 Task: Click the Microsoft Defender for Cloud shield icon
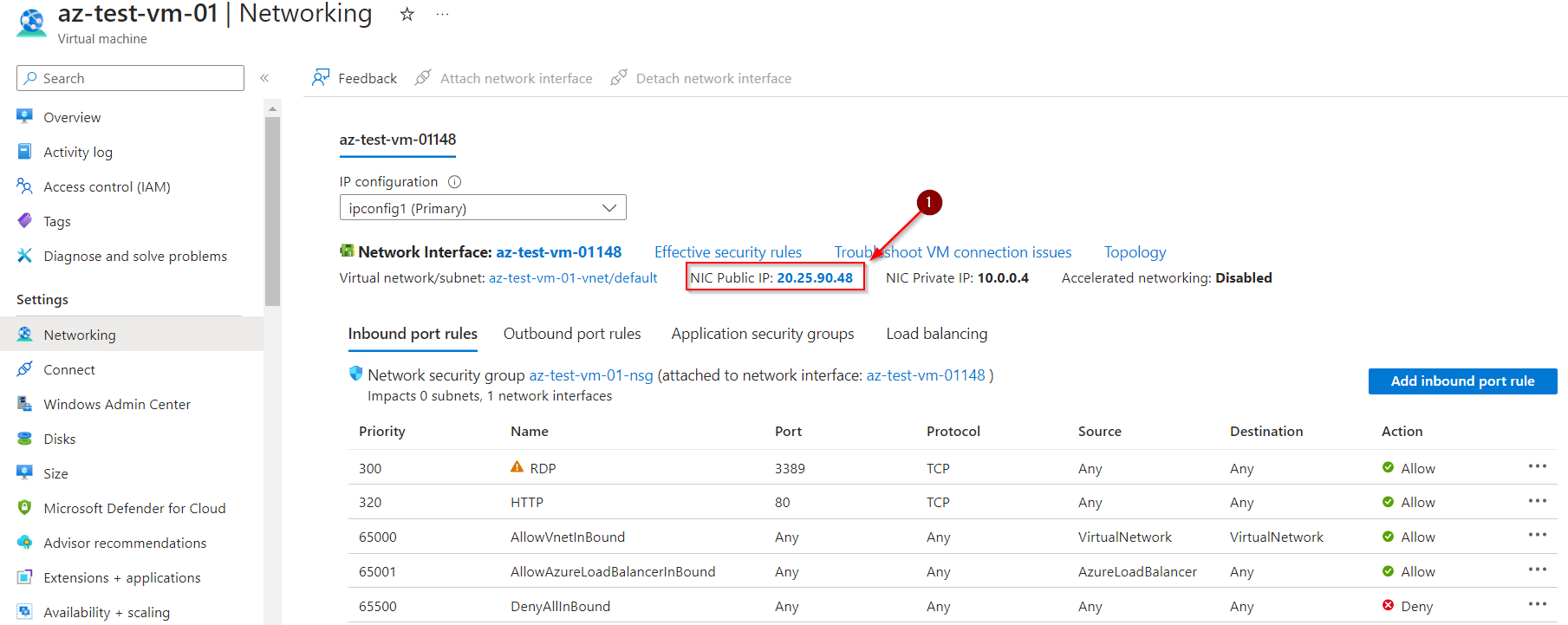click(x=25, y=507)
